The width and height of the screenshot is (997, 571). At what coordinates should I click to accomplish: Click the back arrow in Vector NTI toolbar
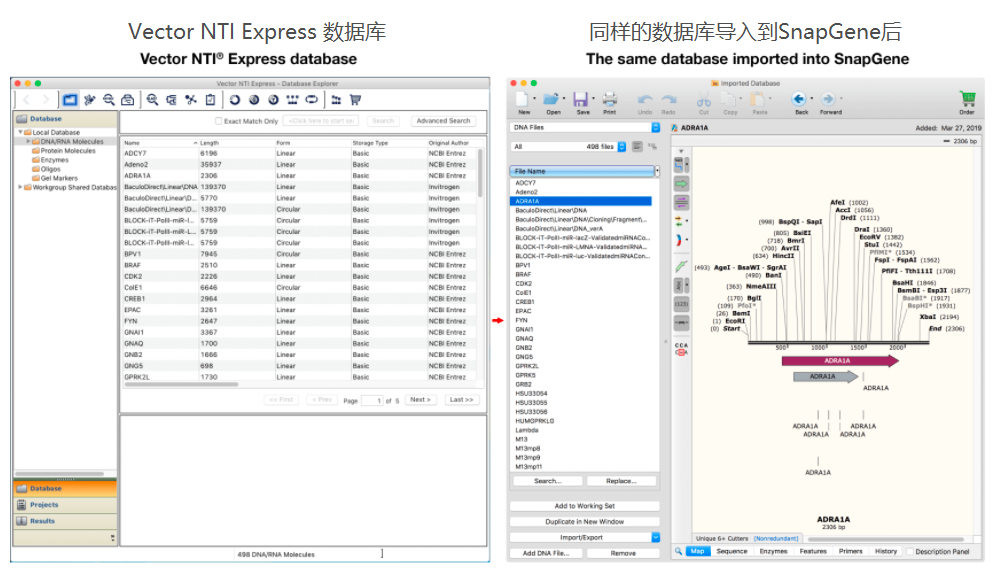(26, 100)
